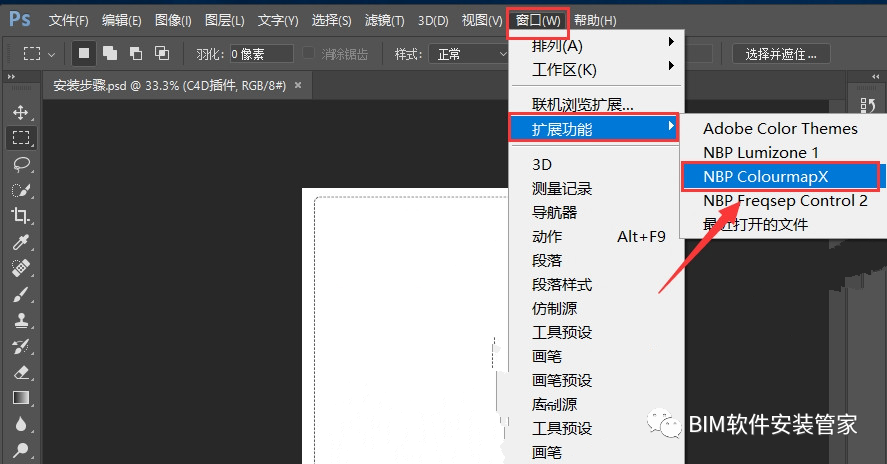Click the Photoshop Ps logo
887x464 pixels.
pyautogui.click(x=20, y=19)
